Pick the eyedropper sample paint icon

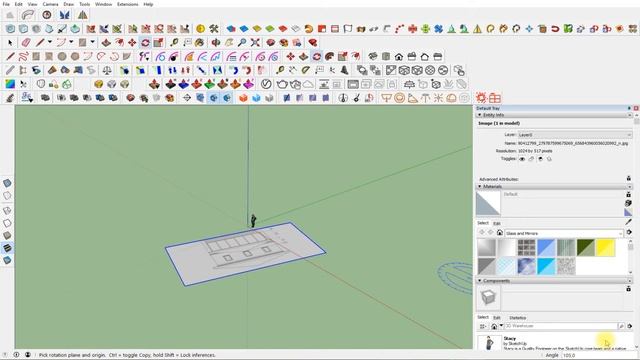629,222
